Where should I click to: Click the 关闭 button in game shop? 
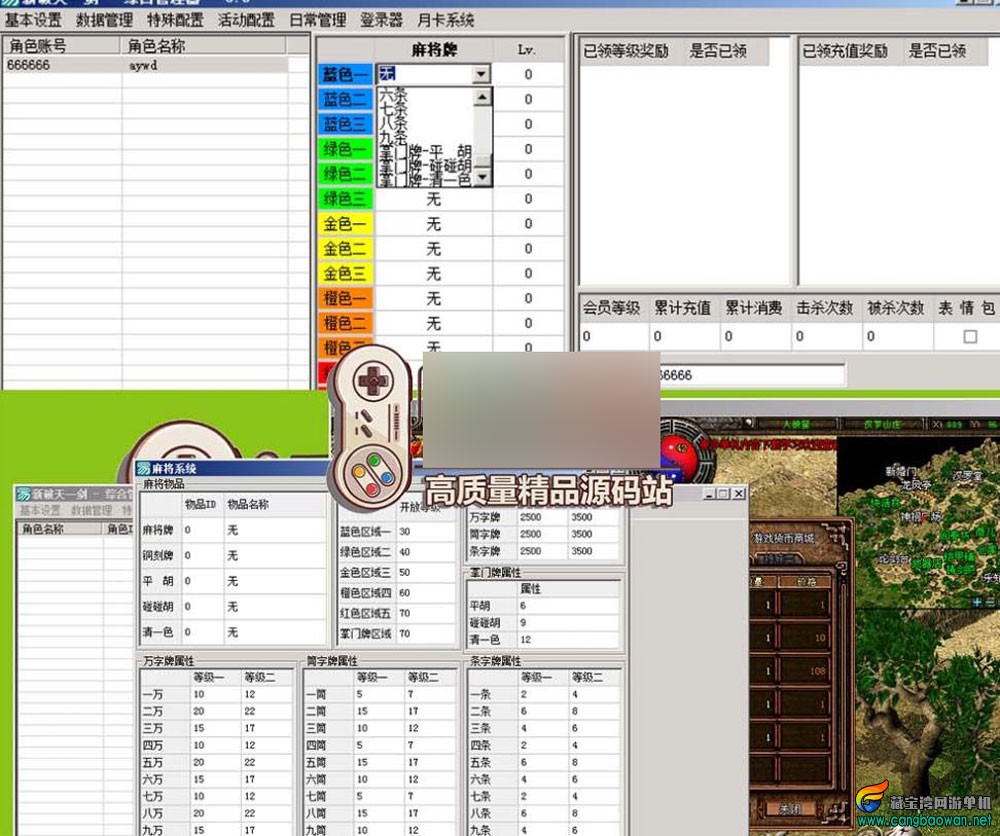[x=791, y=807]
